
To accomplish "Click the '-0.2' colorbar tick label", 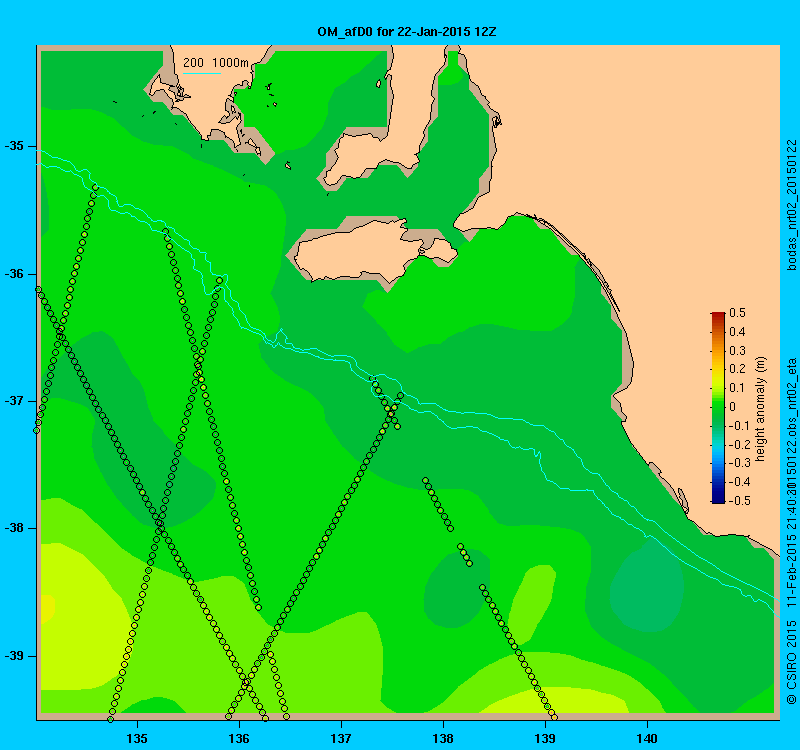I will pyautogui.click(x=737, y=444).
